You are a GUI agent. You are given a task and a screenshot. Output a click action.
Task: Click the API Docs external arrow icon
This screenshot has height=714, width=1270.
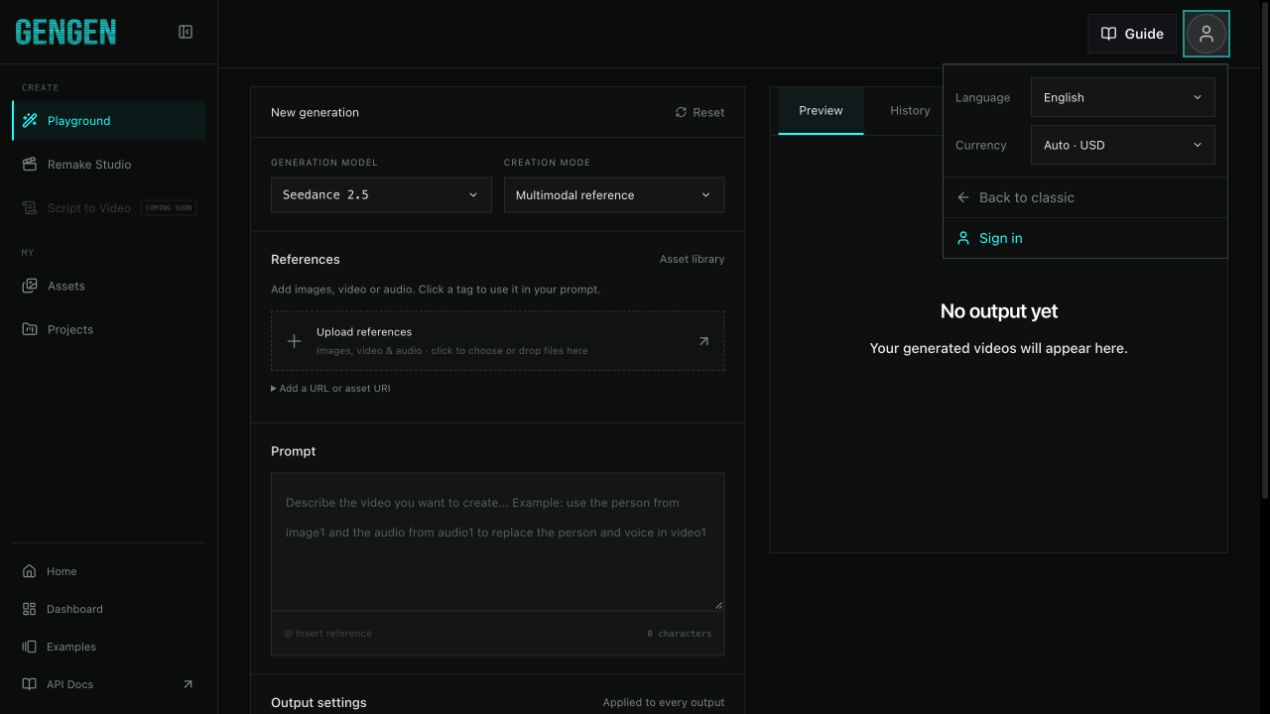[x=187, y=685]
